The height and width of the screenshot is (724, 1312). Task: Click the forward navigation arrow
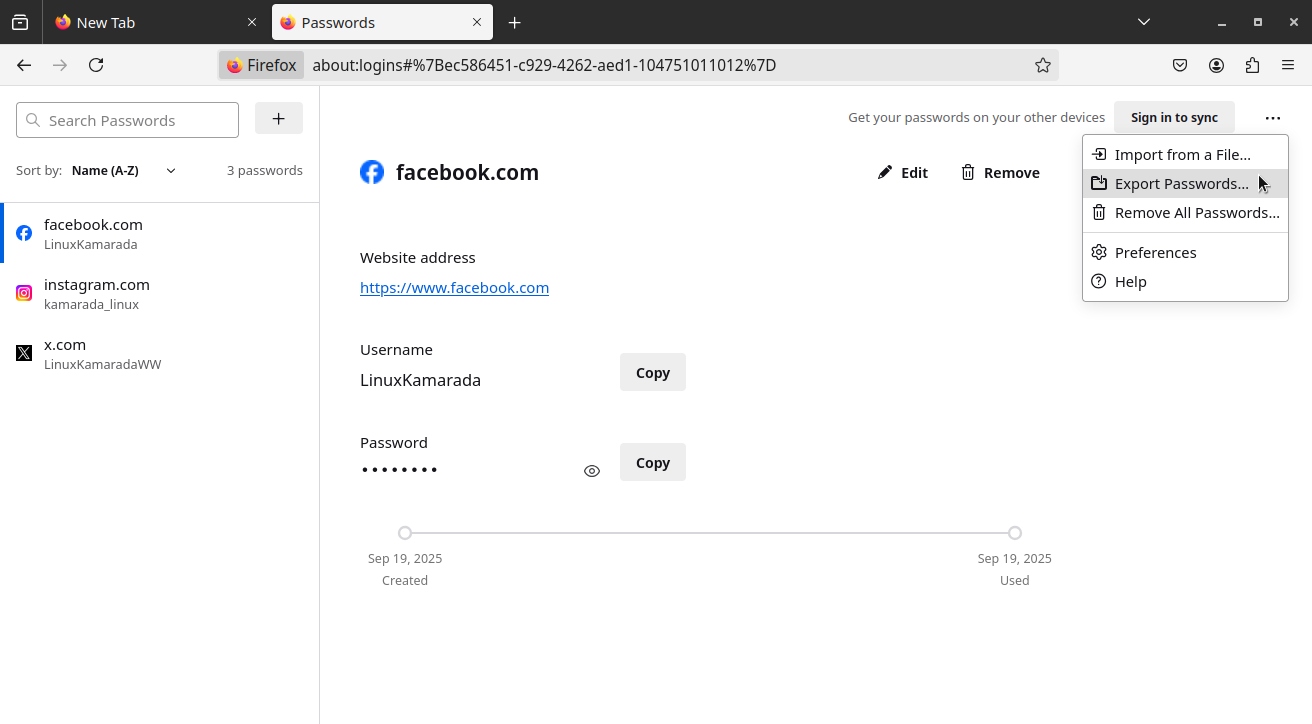click(60, 65)
